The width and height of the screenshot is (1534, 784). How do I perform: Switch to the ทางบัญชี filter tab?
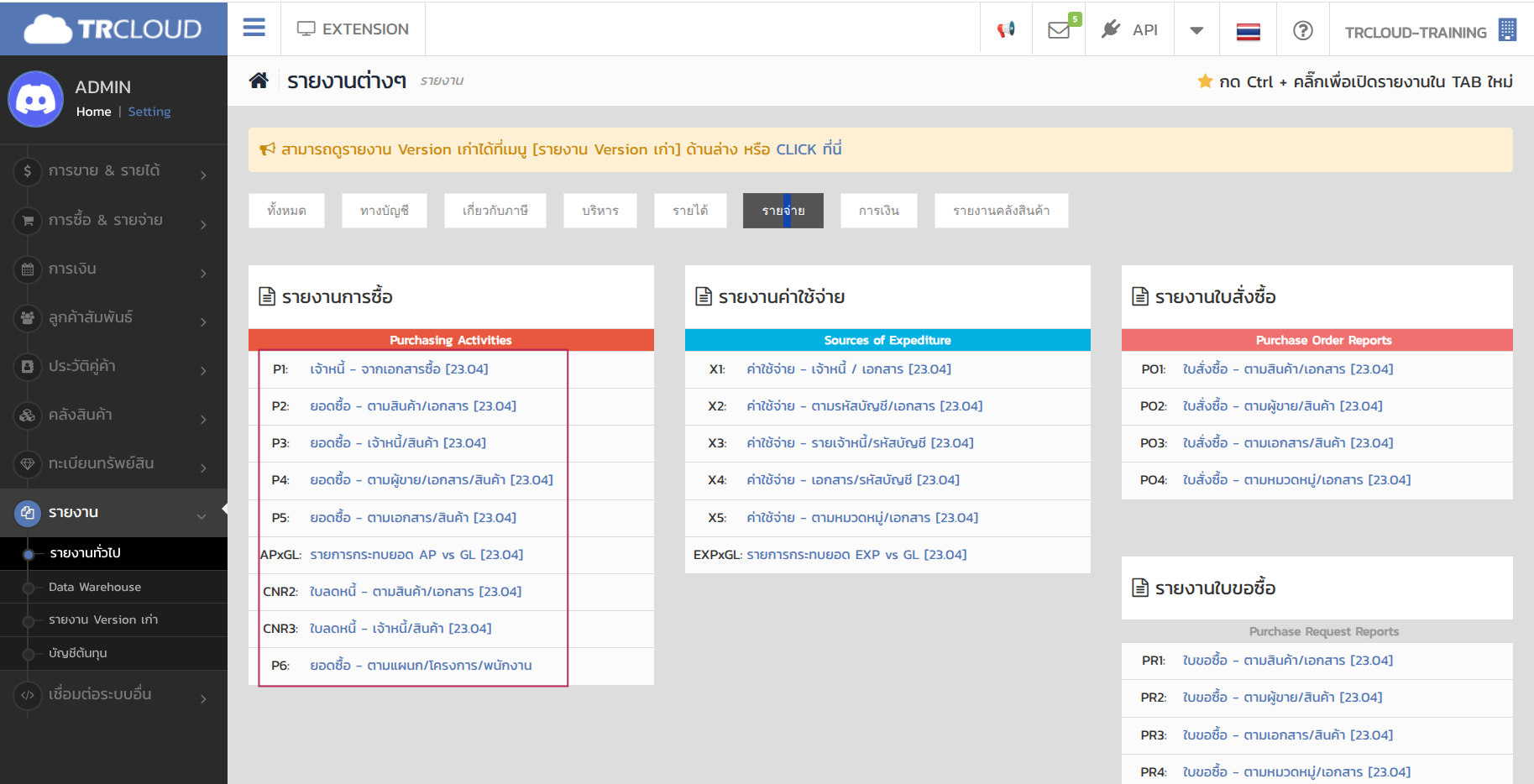[385, 211]
